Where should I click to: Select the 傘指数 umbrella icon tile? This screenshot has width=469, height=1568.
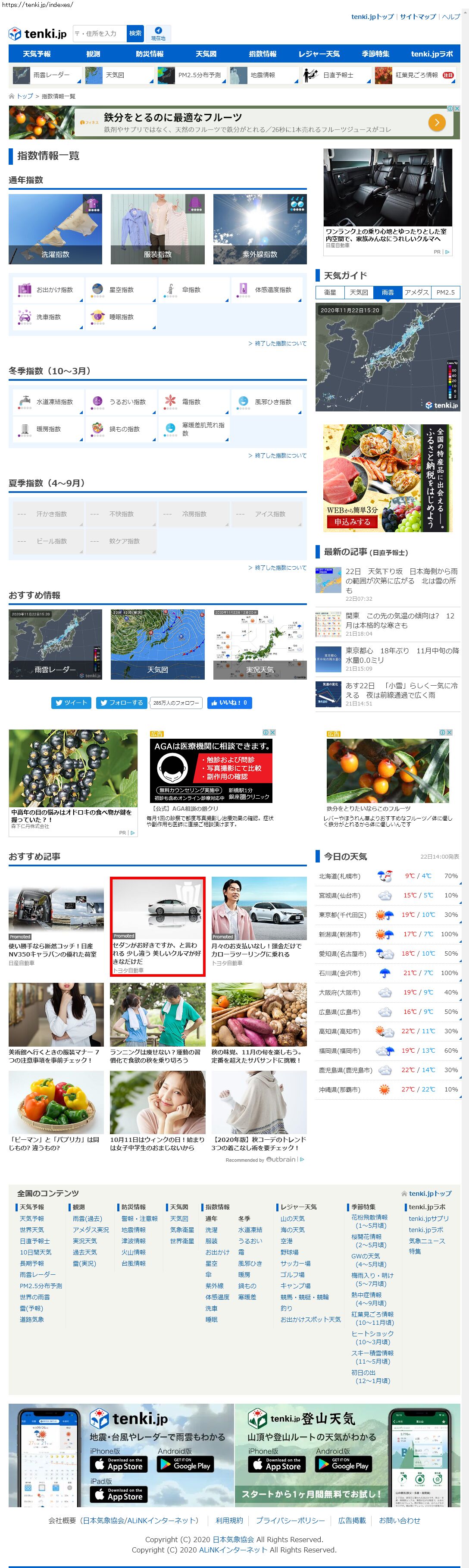point(194,290)
